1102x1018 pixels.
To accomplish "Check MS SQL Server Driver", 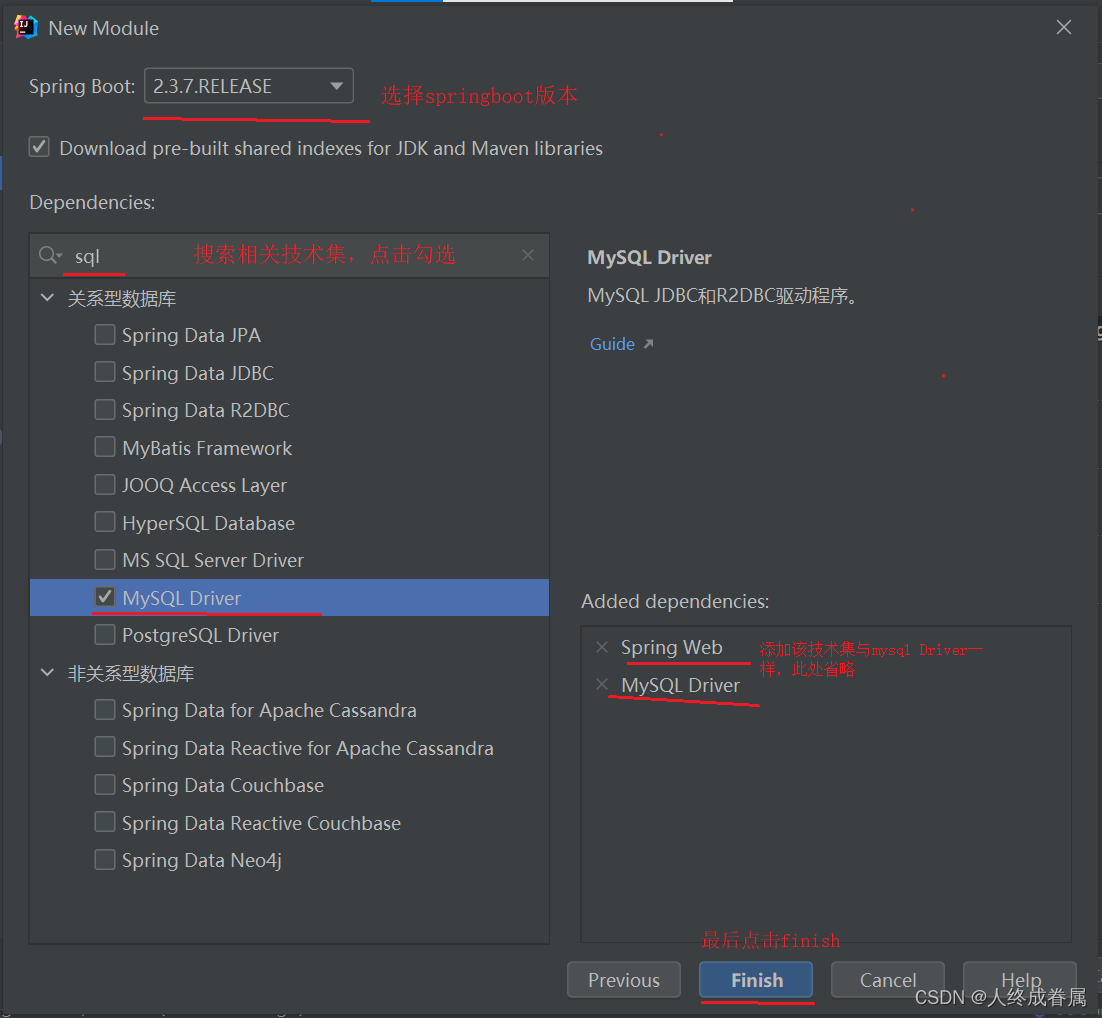I will [105, 560].
